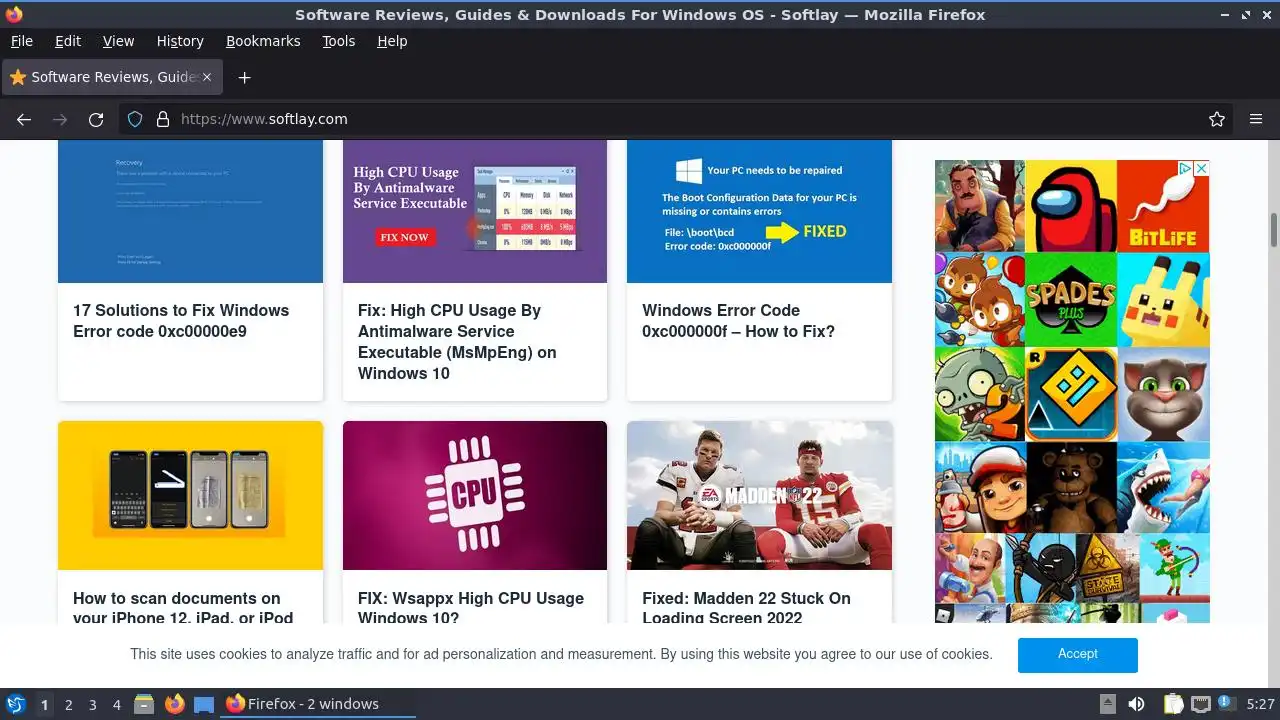Click the State of Survival game icon
Screen dimensions: 1280x720
tap(1105, 568)
